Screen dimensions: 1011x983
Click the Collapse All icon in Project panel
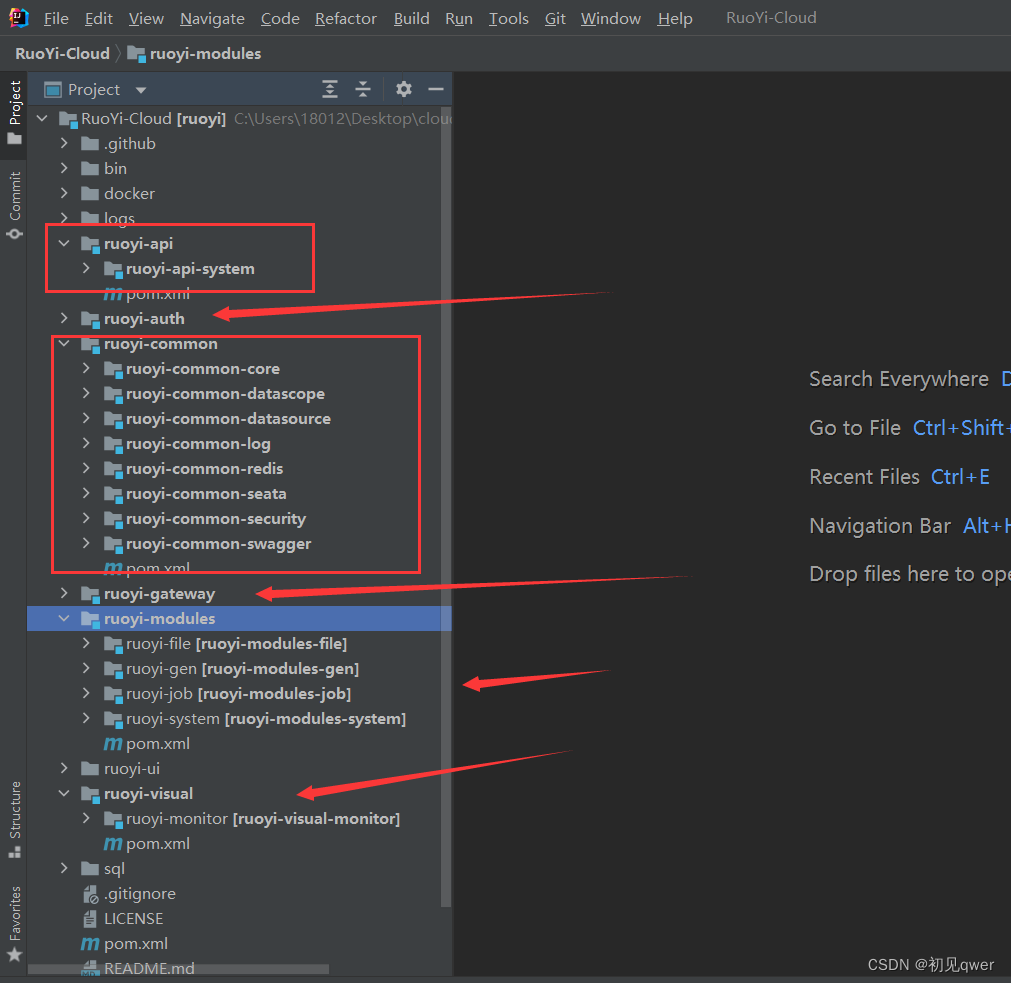(363, 89)
